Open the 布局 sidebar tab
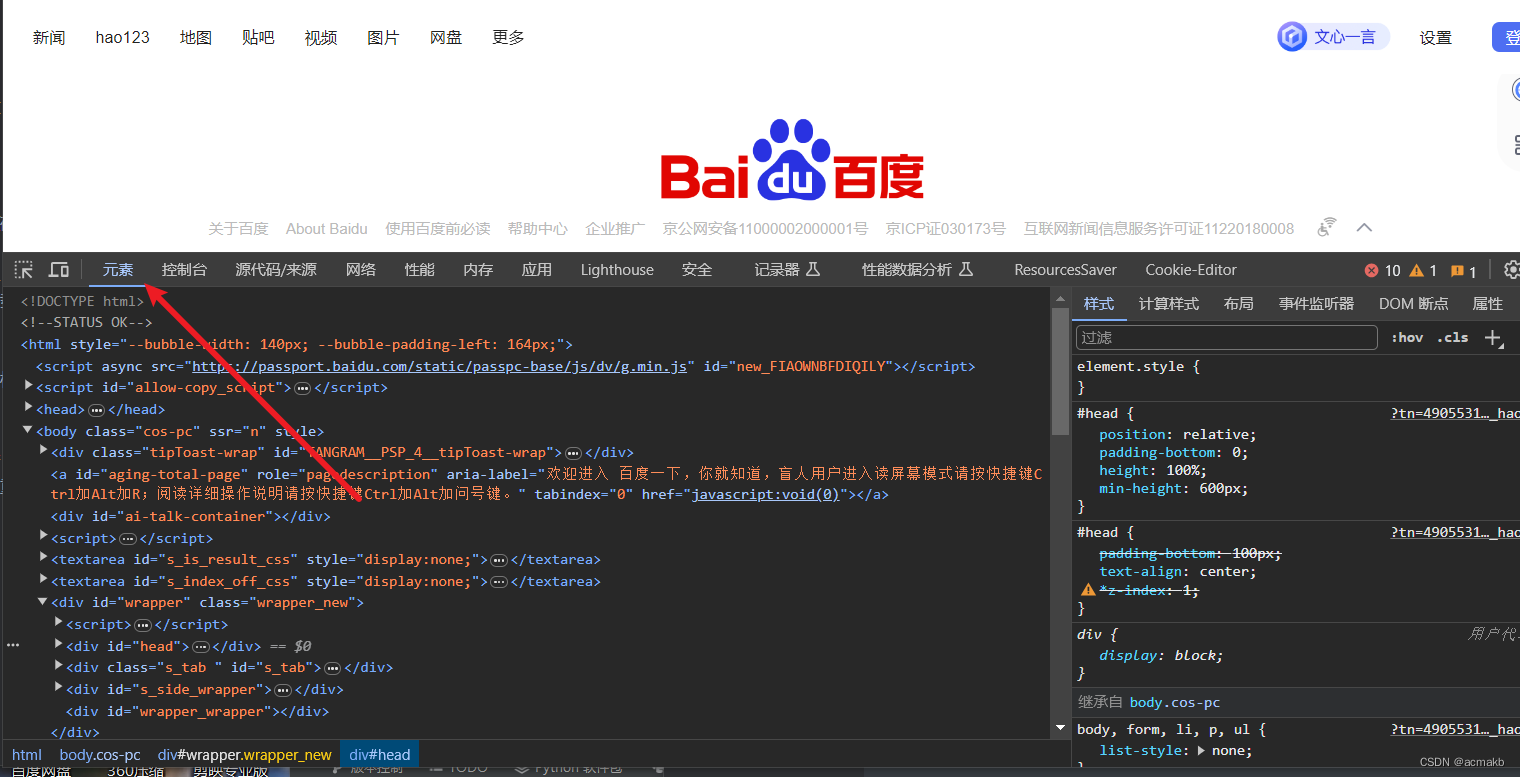 (1239, 304)
